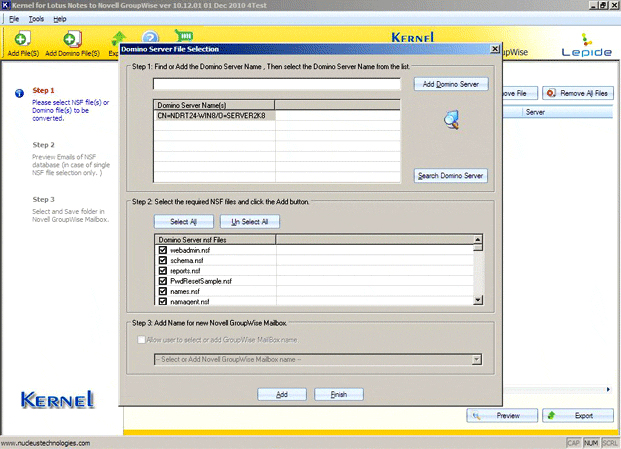Click the Export button in main window

578,415
